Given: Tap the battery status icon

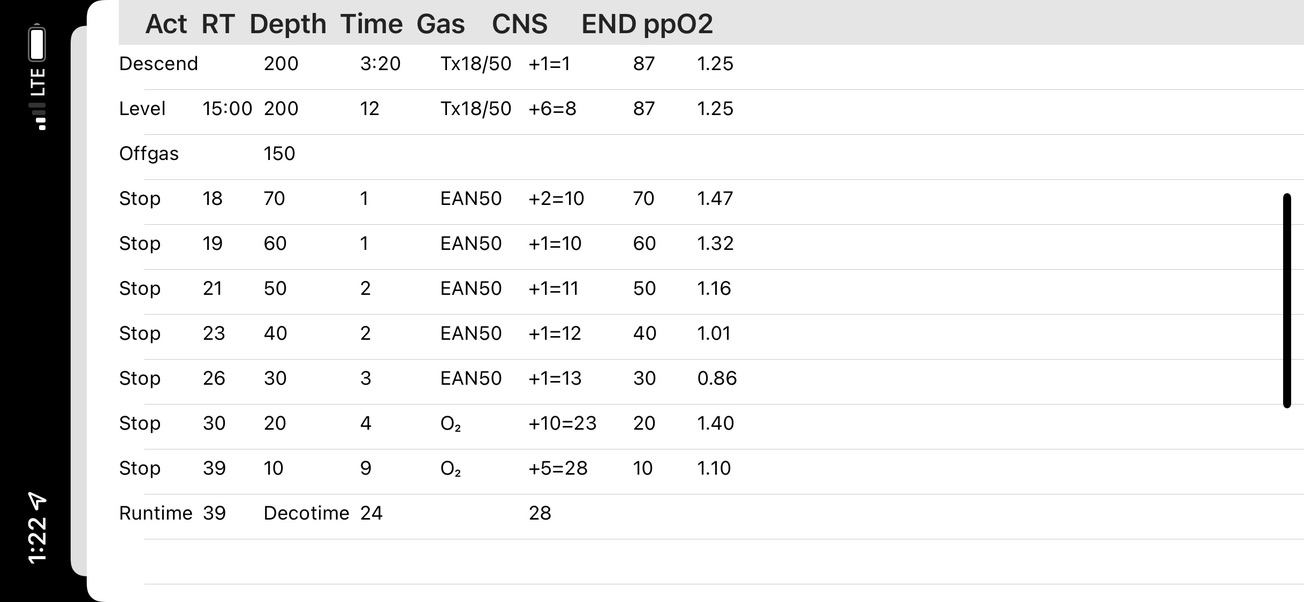Looking at the screenshot, I should (37, 43).
